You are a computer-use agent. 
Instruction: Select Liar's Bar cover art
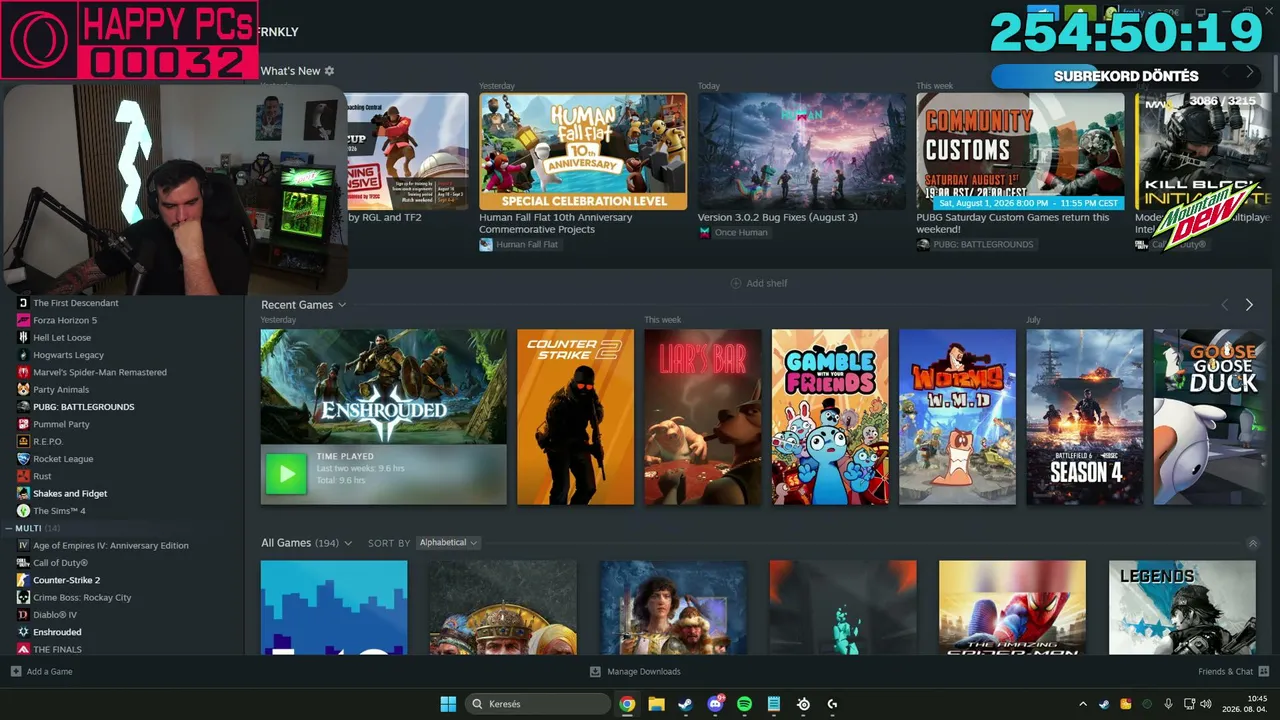click(703, 417)
